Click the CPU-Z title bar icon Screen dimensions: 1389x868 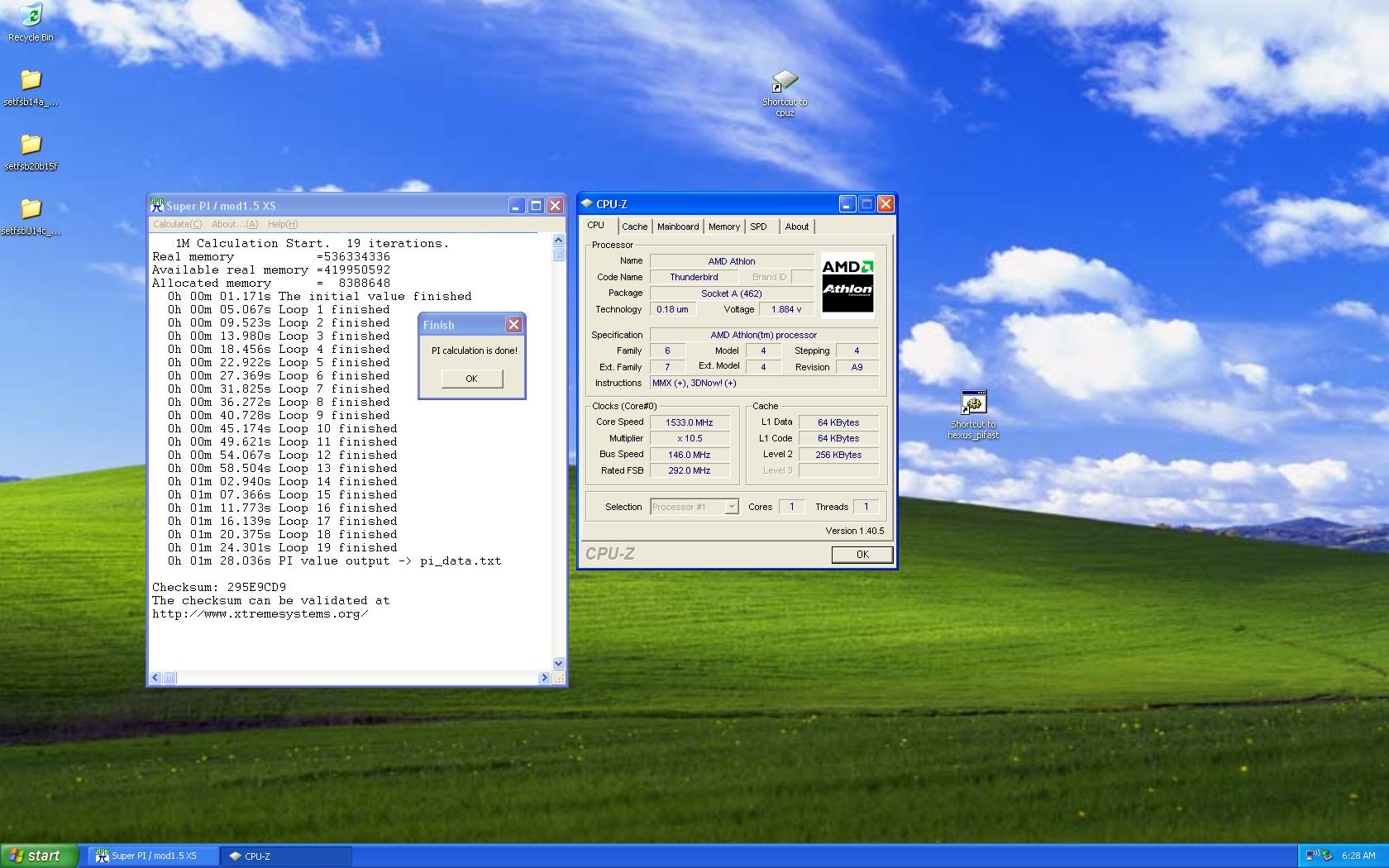coord(587,203)
